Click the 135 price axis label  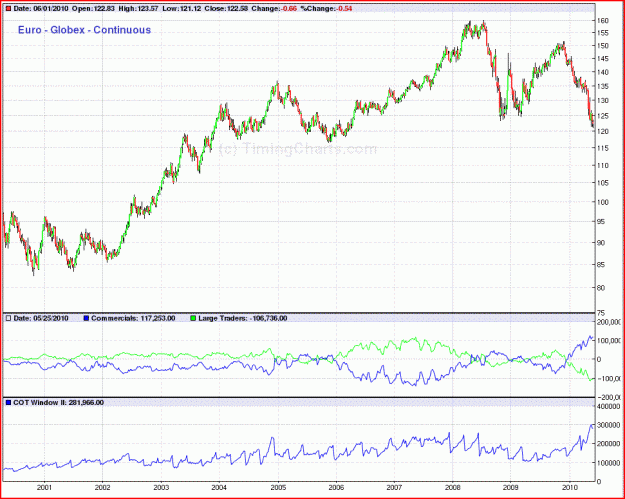coord(603,86)
